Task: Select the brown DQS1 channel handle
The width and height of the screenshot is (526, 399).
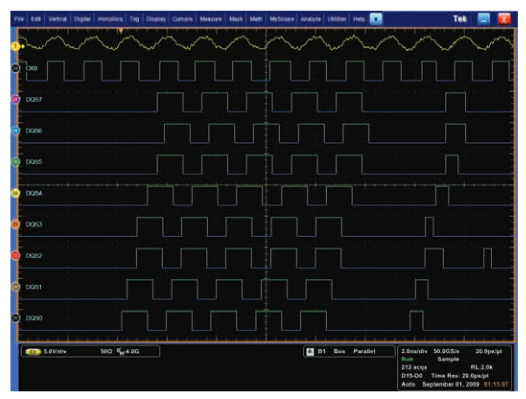Action: (15, 287)
